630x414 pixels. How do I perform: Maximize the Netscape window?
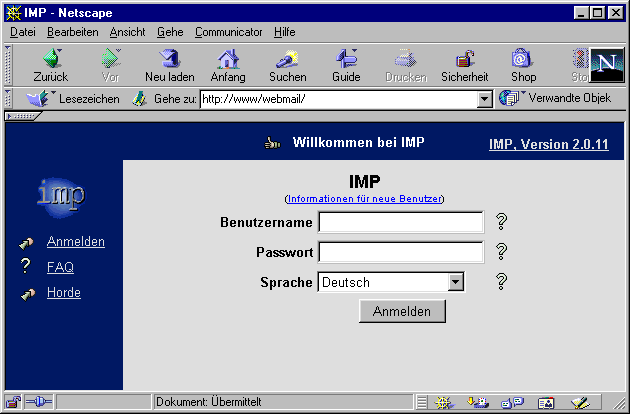pyautogui.click(x=597, y=13)
